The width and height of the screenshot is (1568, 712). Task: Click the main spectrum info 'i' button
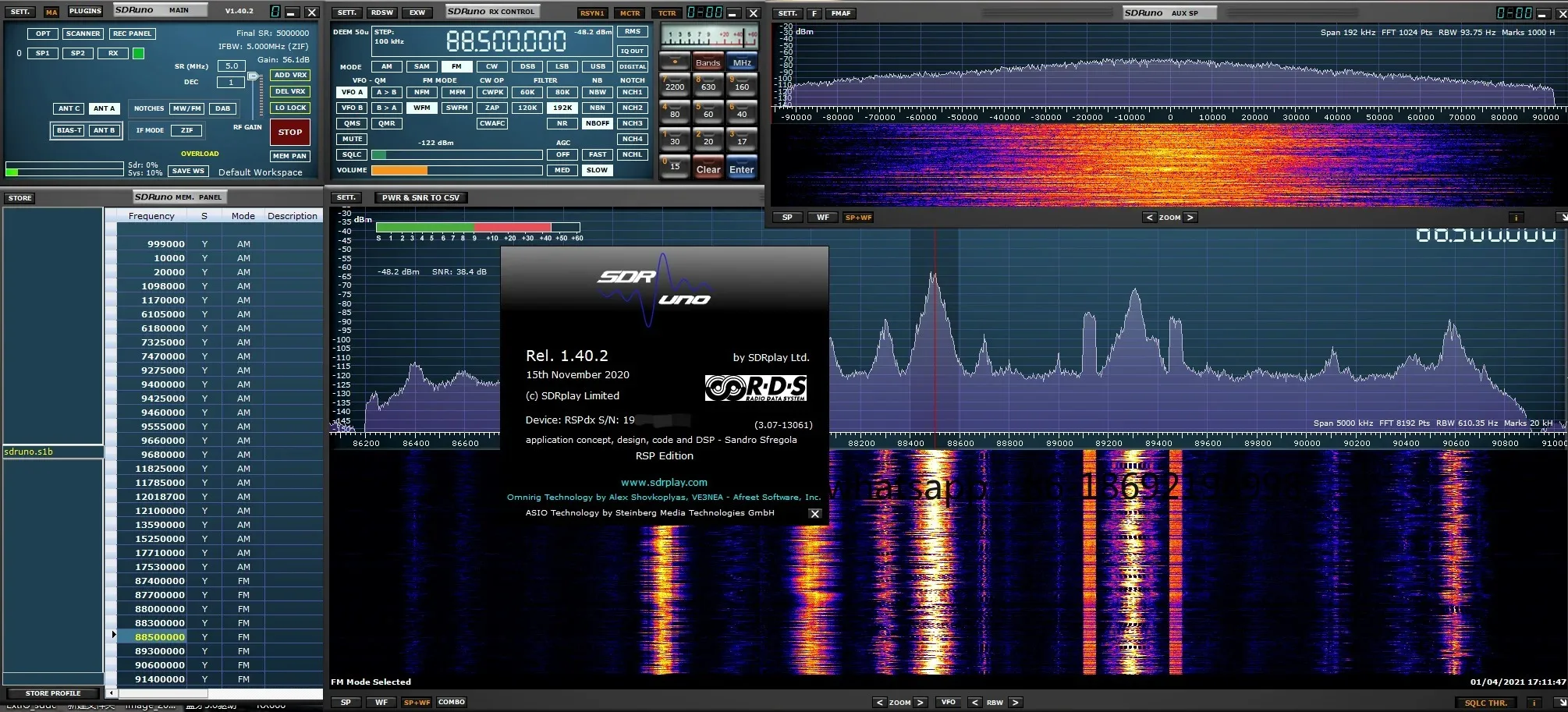(1533, 703)
